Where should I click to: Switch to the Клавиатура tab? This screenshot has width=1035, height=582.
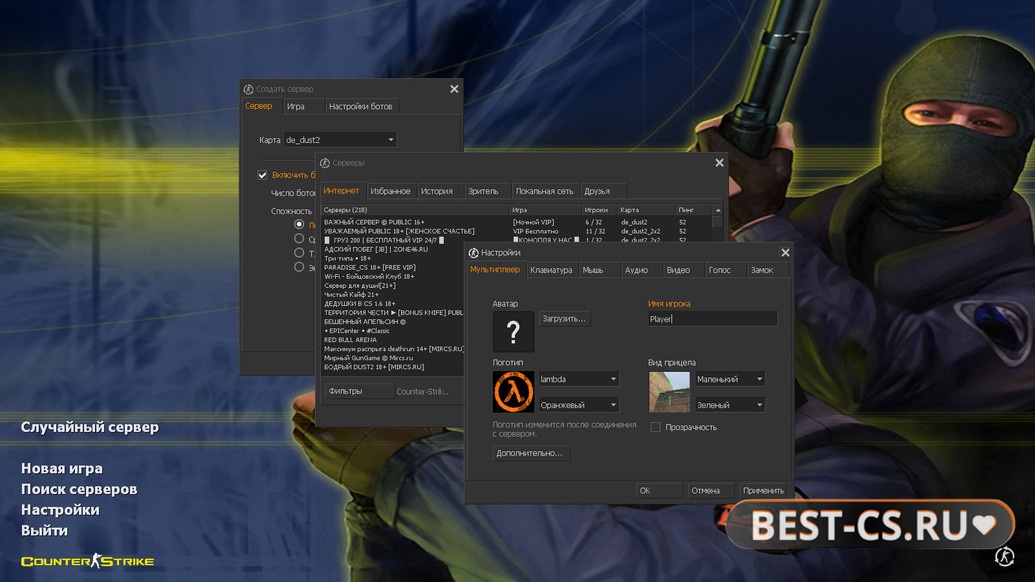pos(552,270)
